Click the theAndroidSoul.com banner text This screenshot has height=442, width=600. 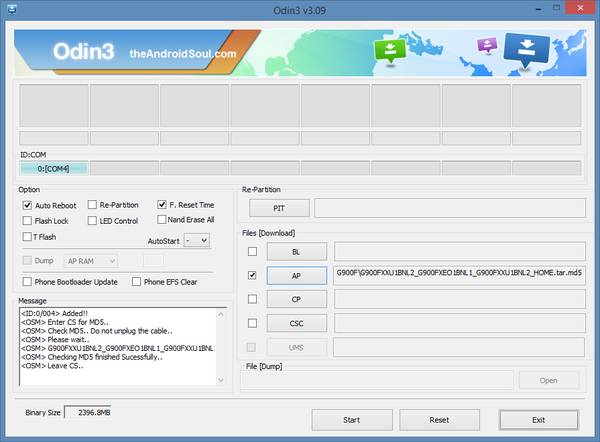[183, 54]
